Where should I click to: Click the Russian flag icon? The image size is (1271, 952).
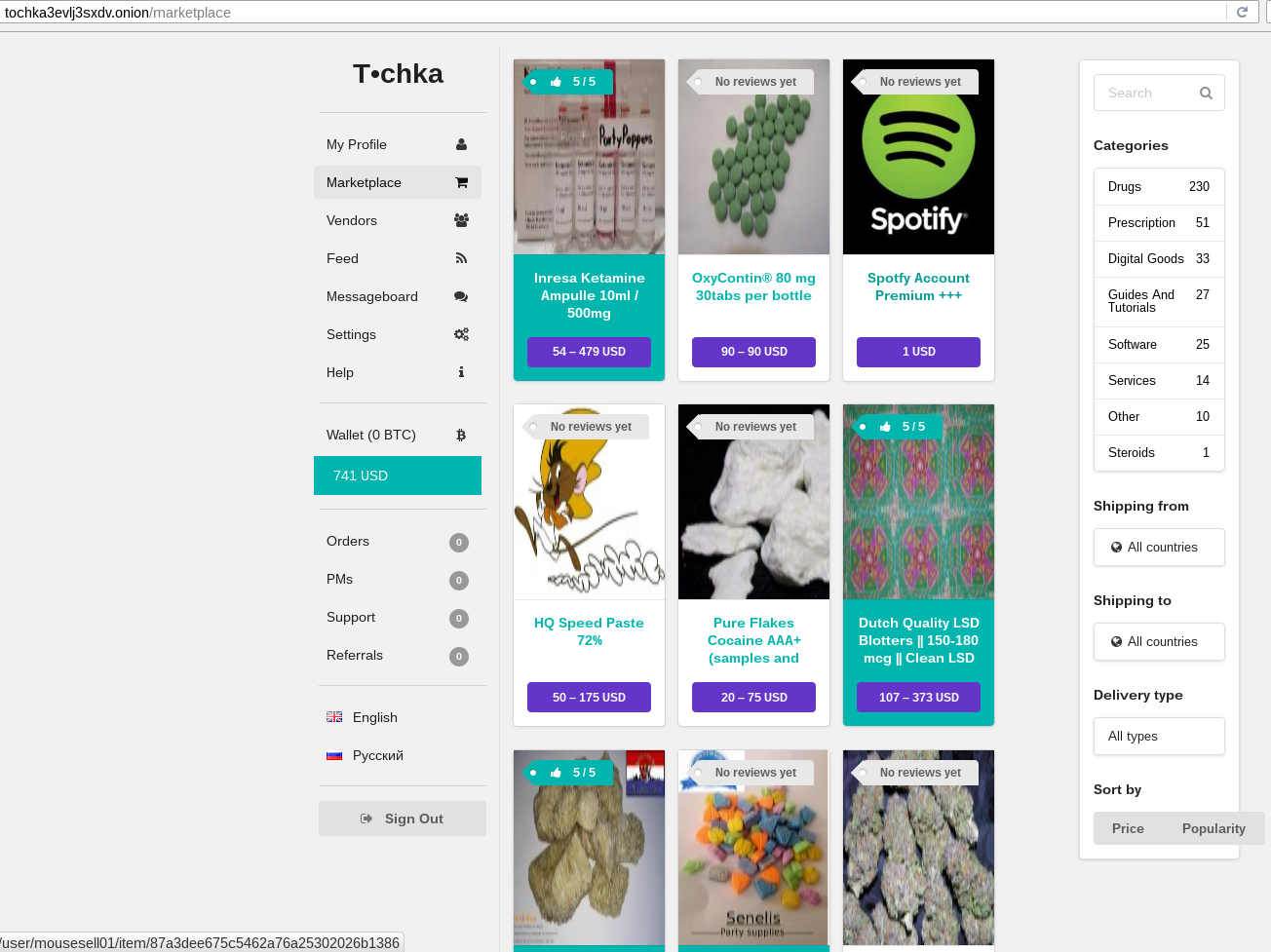pyautogui.click(x=334, y=755)
